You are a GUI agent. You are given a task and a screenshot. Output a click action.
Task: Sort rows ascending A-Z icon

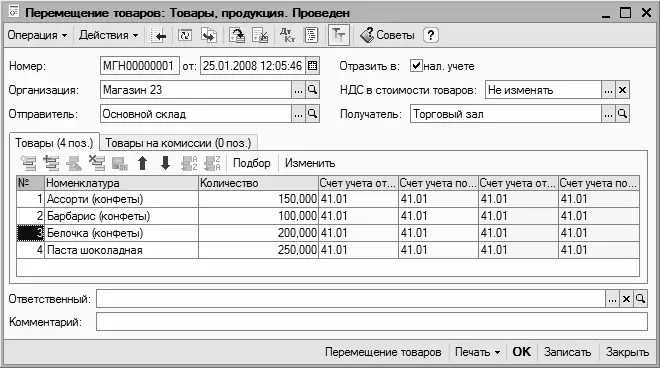(189, 163)
